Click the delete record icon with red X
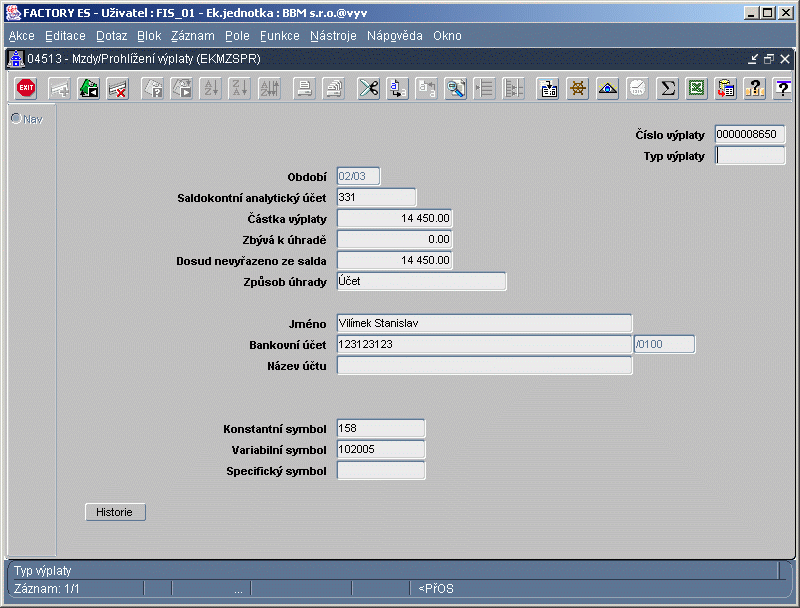Viewport: 800px width, 608px height. (118, 88)
